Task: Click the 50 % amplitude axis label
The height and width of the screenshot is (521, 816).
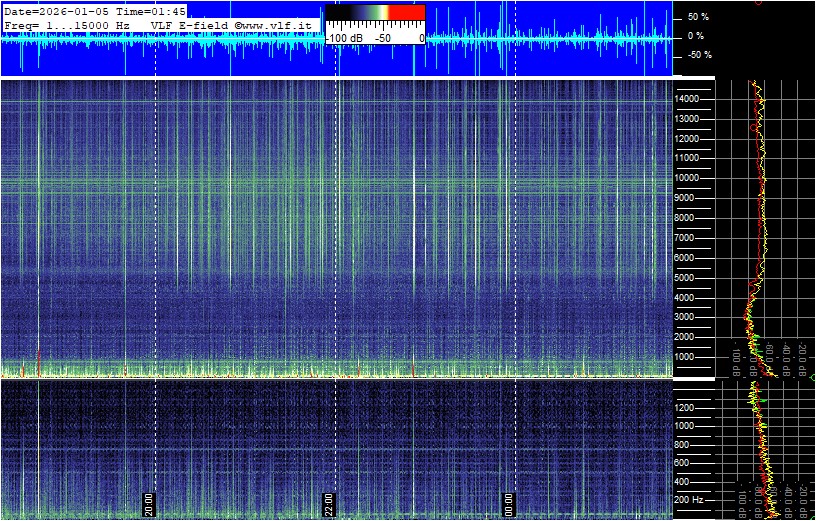Action: tap(698, 17)
